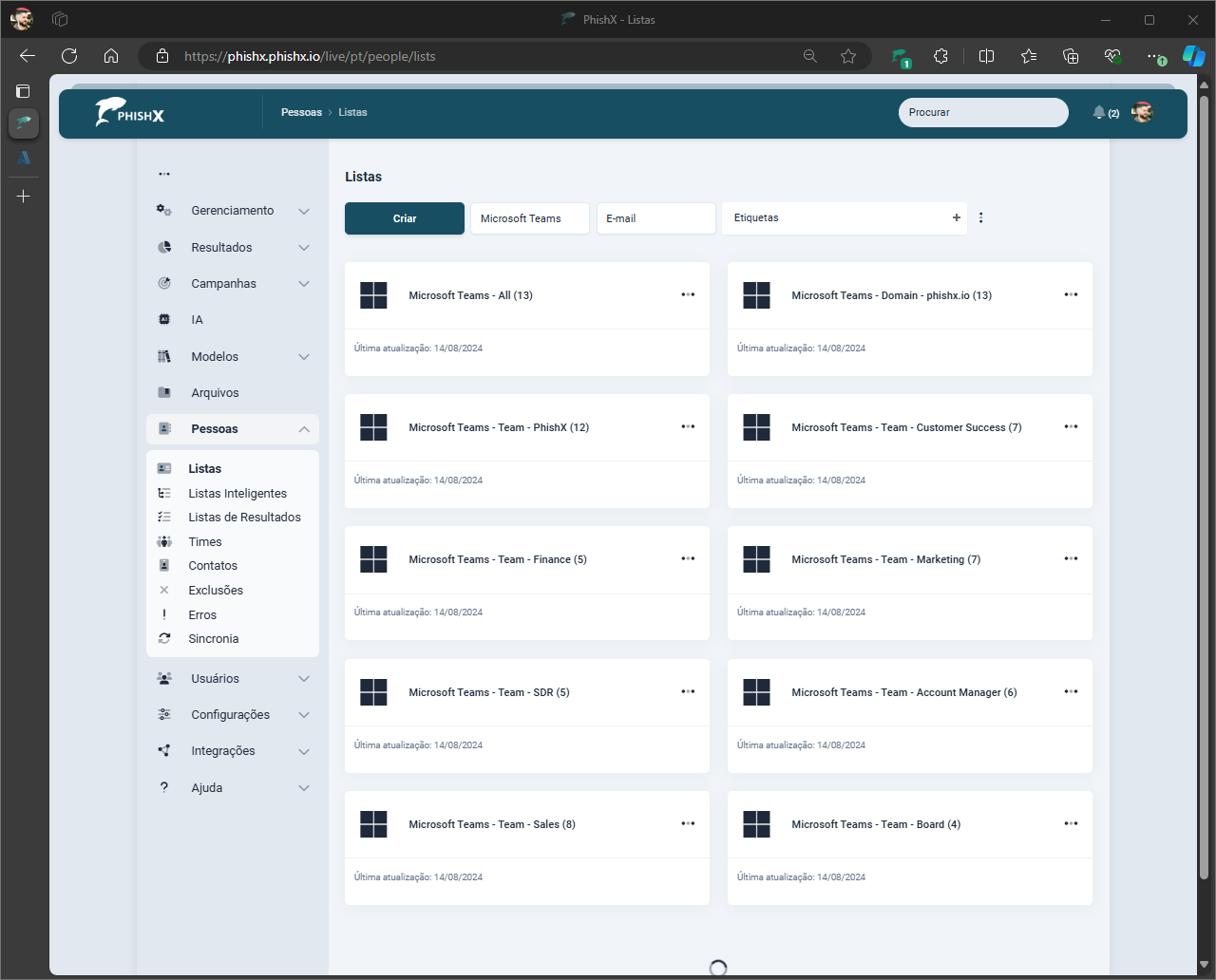Click the Modelos books icon
Screen dimensions: 1216x980
(164, 356)
